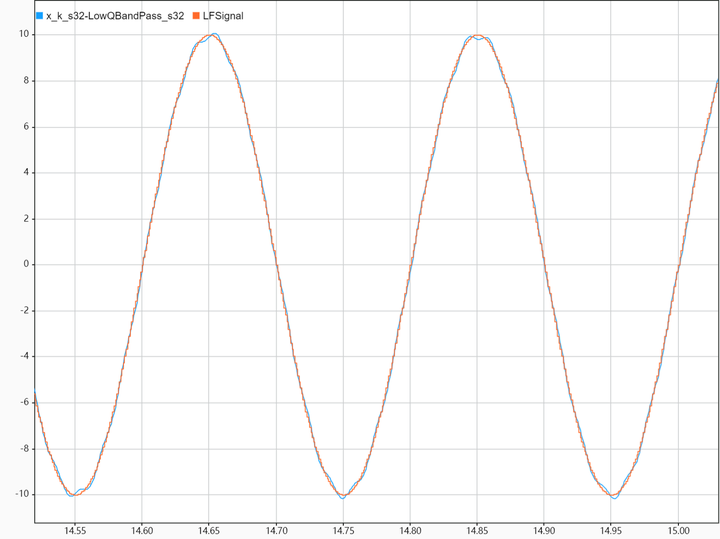Click the x-axis label 14.80
The image size is (720, 539).
coord(410,531)
